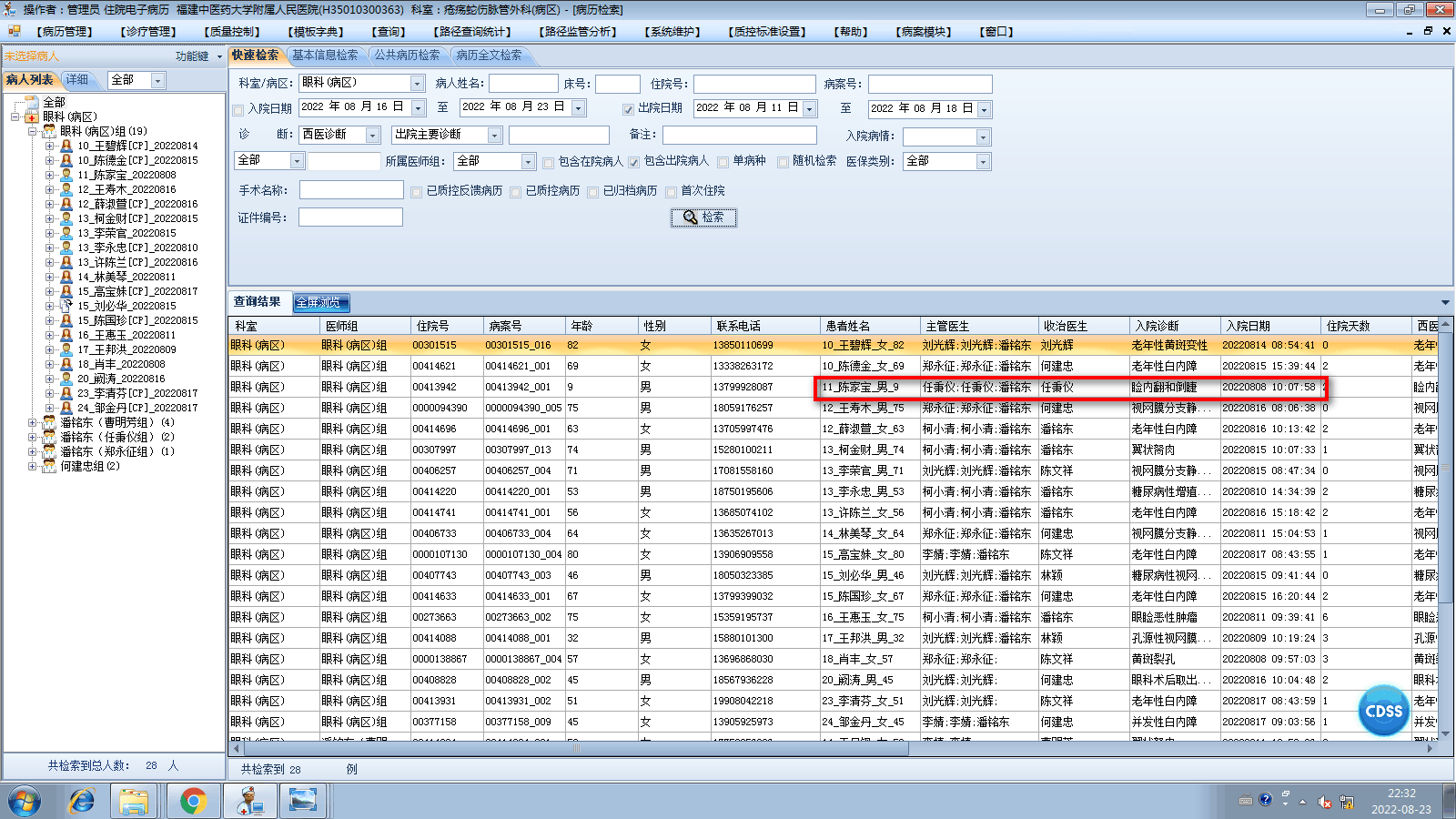Image resolution: width=1456 pixels, height=819 pixels.
Task: Click the patient icon beside 11_陈家宝_20220808
Action: (66, 175)
